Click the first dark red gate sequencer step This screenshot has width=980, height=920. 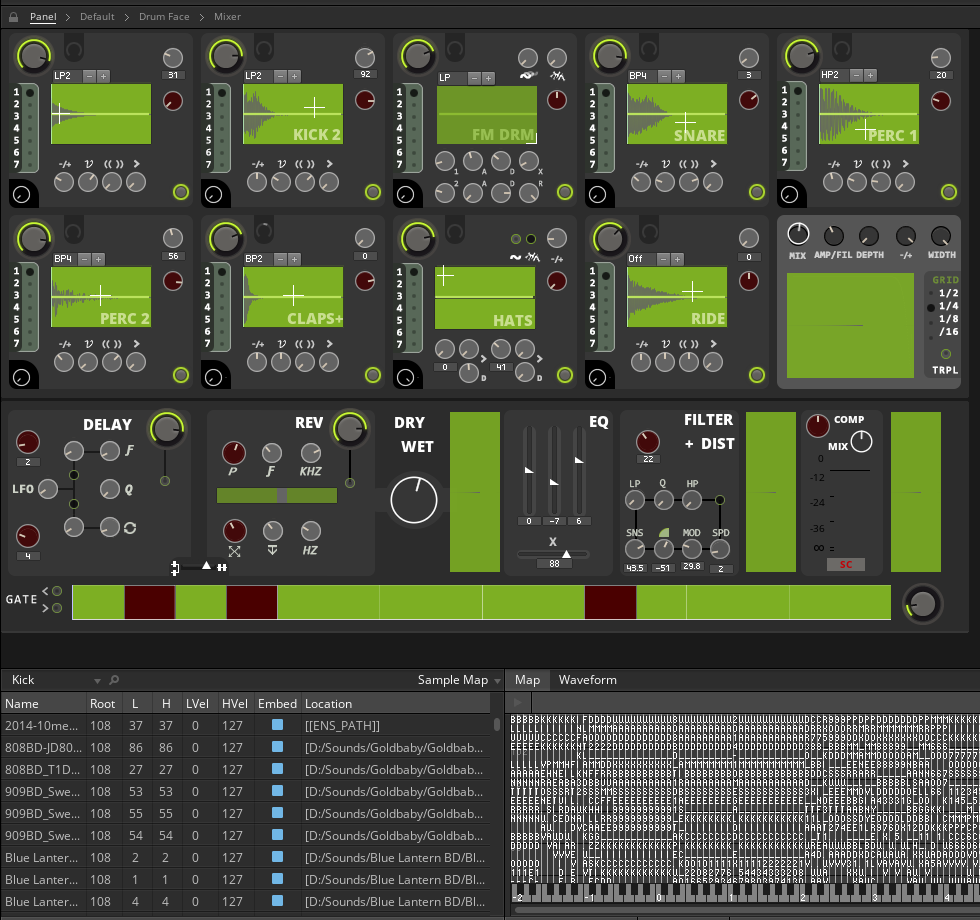[150, 602]
